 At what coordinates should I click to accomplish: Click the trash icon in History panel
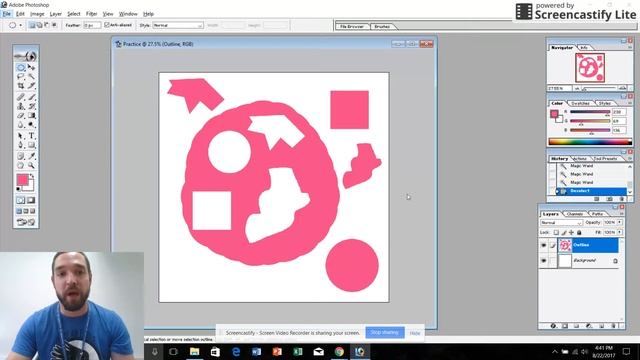tap(622, 199)
